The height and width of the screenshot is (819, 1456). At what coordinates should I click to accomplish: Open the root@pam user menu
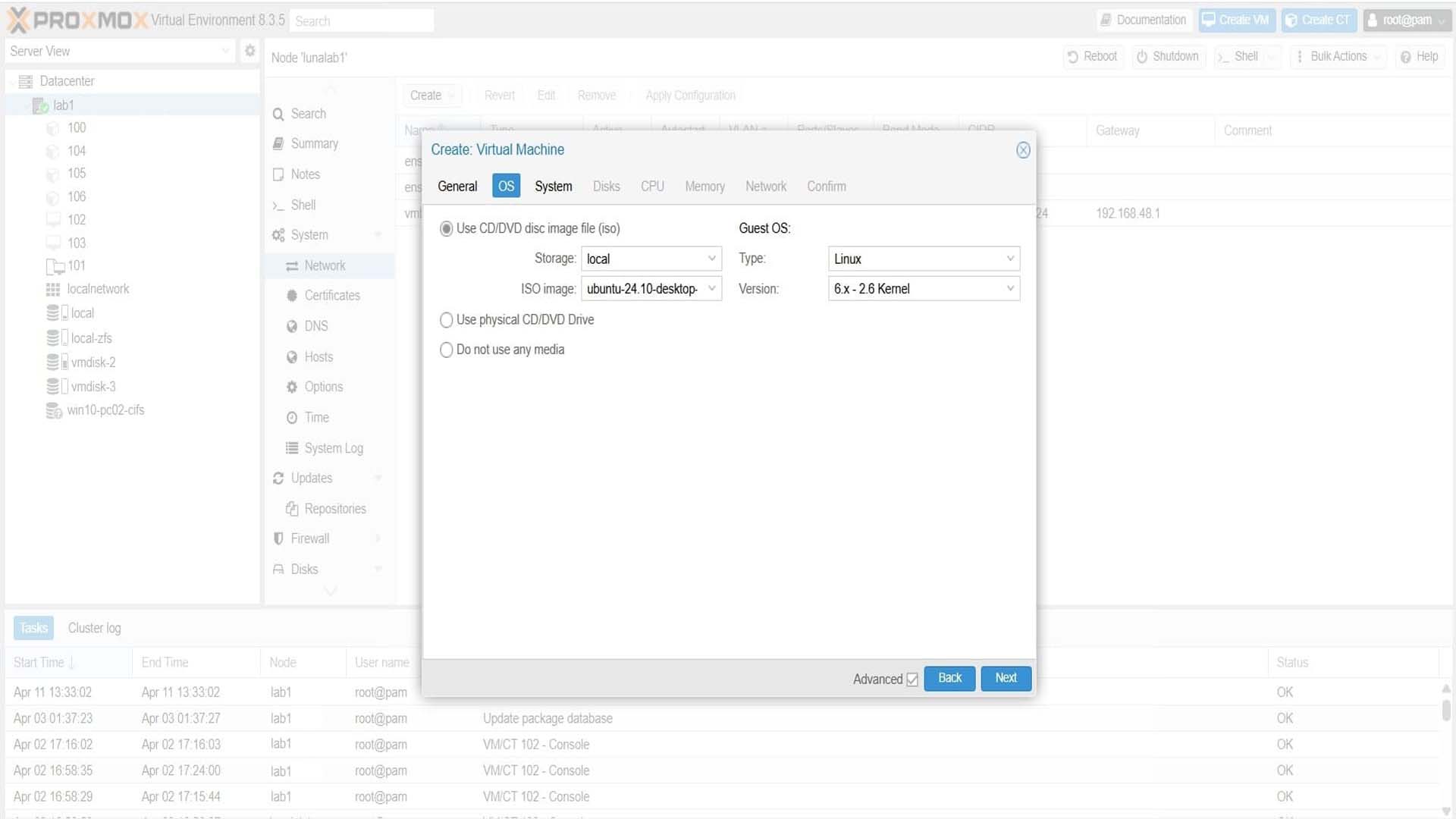(1407, 20)
